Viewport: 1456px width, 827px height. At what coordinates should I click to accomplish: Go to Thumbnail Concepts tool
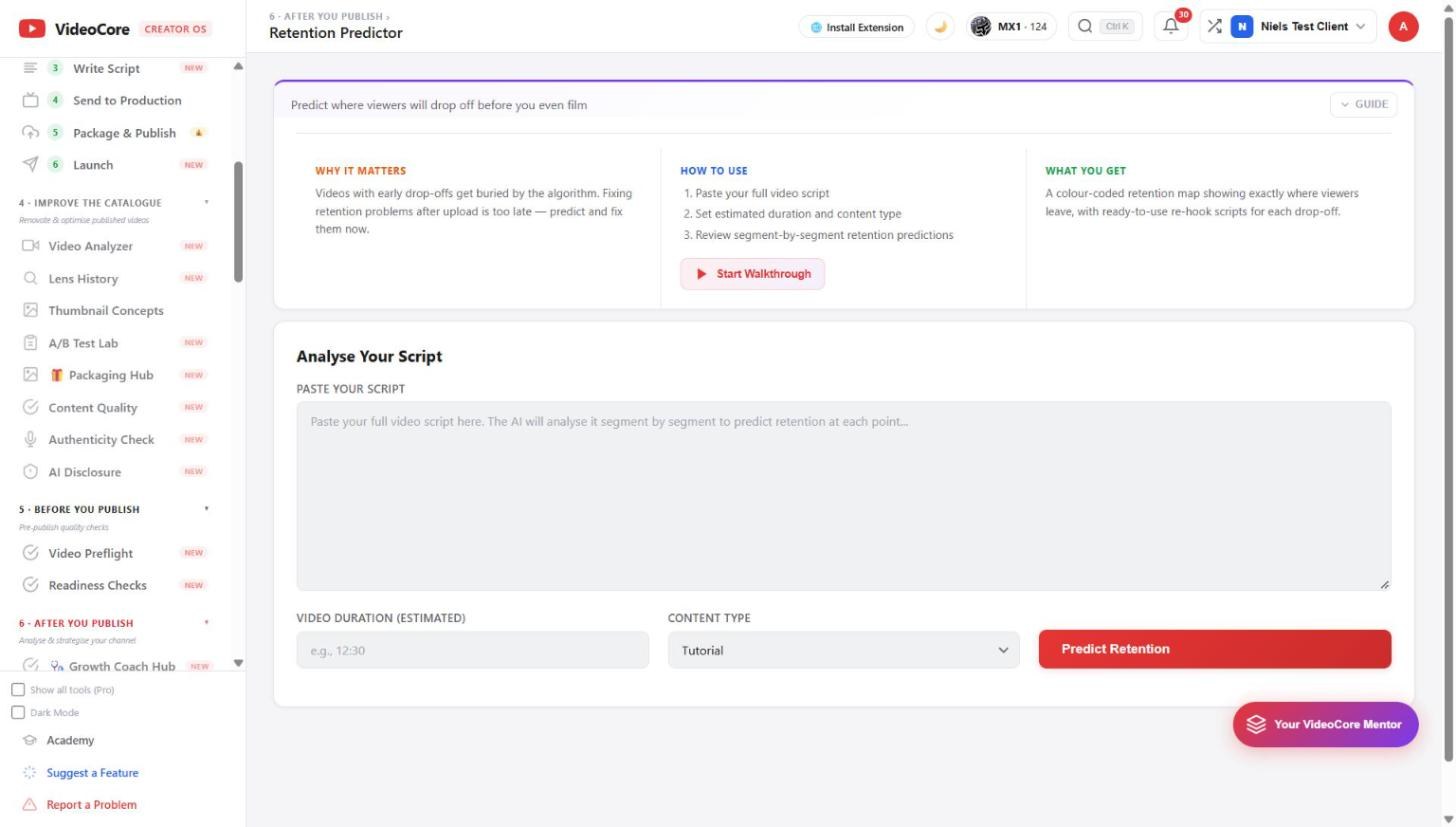point(113,310)
